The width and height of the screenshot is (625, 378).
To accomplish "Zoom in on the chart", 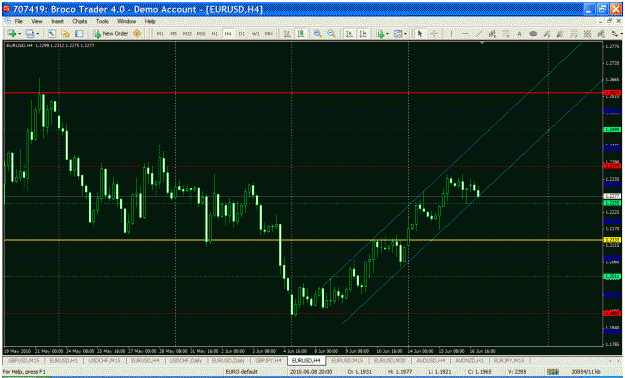I will click(x=318, y=34).
